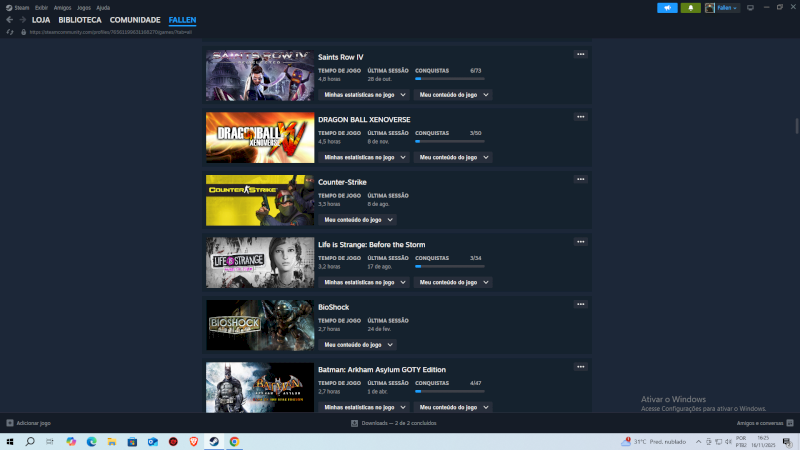Go to the COMUNIDADE tab
This screenshot has width=800, height=450.
coord(135,20)
